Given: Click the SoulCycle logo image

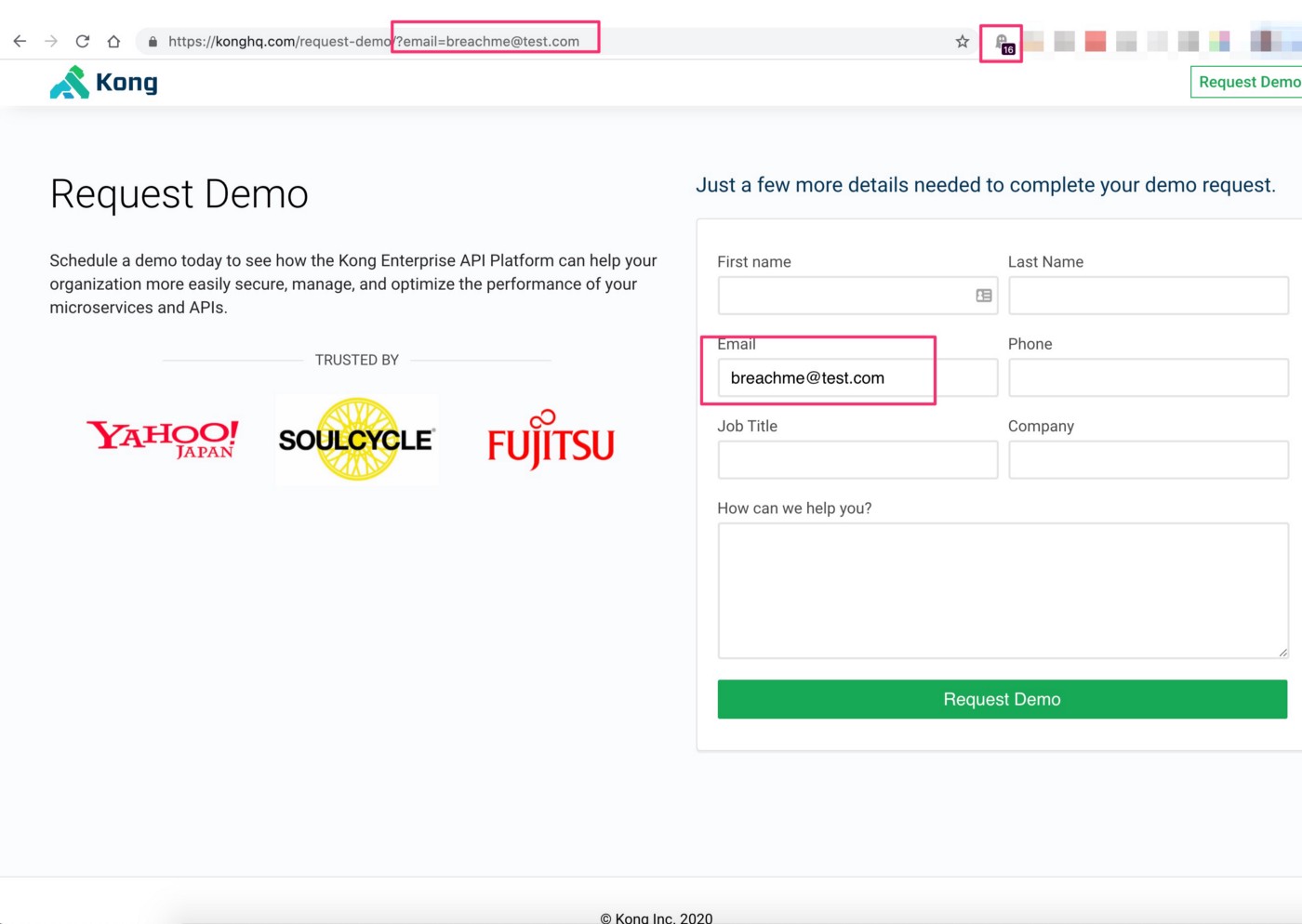Looking at the screenshot, I should (356, 440).
